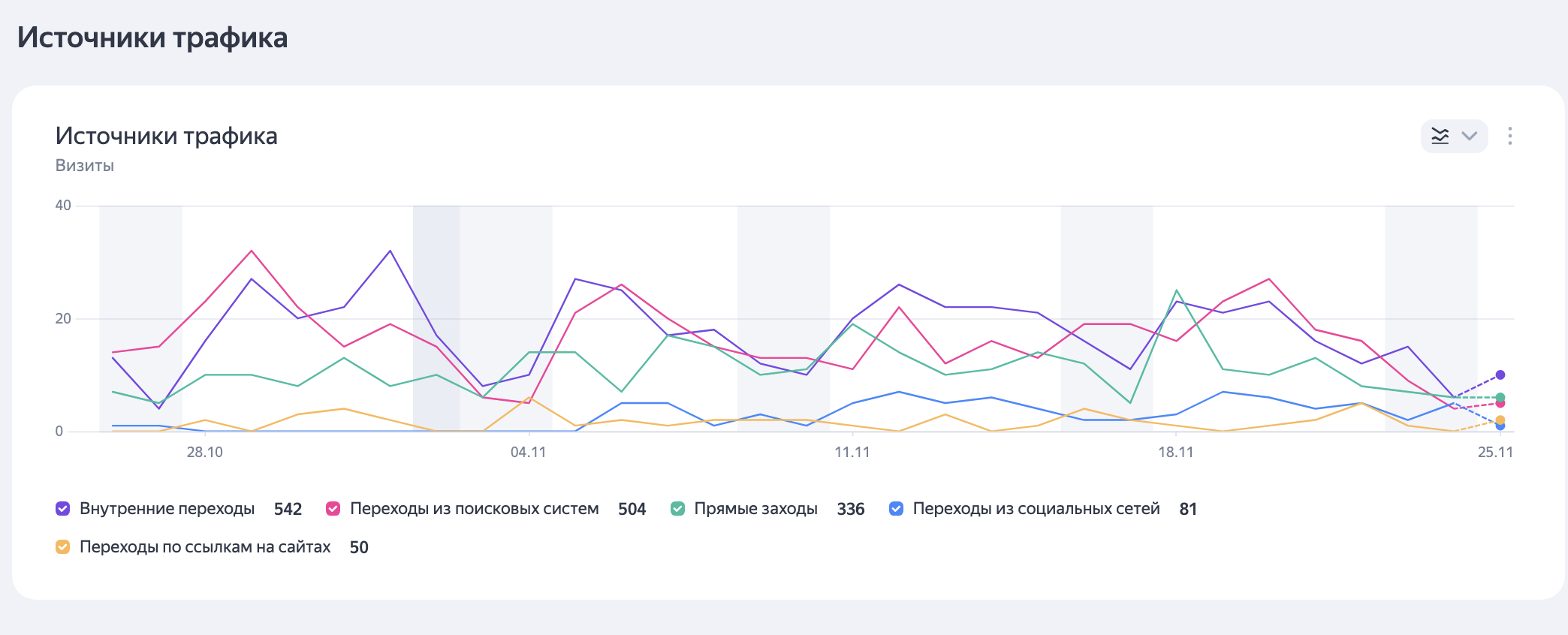Viewport: 1568px width, 635px height.
Task: Click the Источники трафика widget title
Action: (x=166, y=136)
